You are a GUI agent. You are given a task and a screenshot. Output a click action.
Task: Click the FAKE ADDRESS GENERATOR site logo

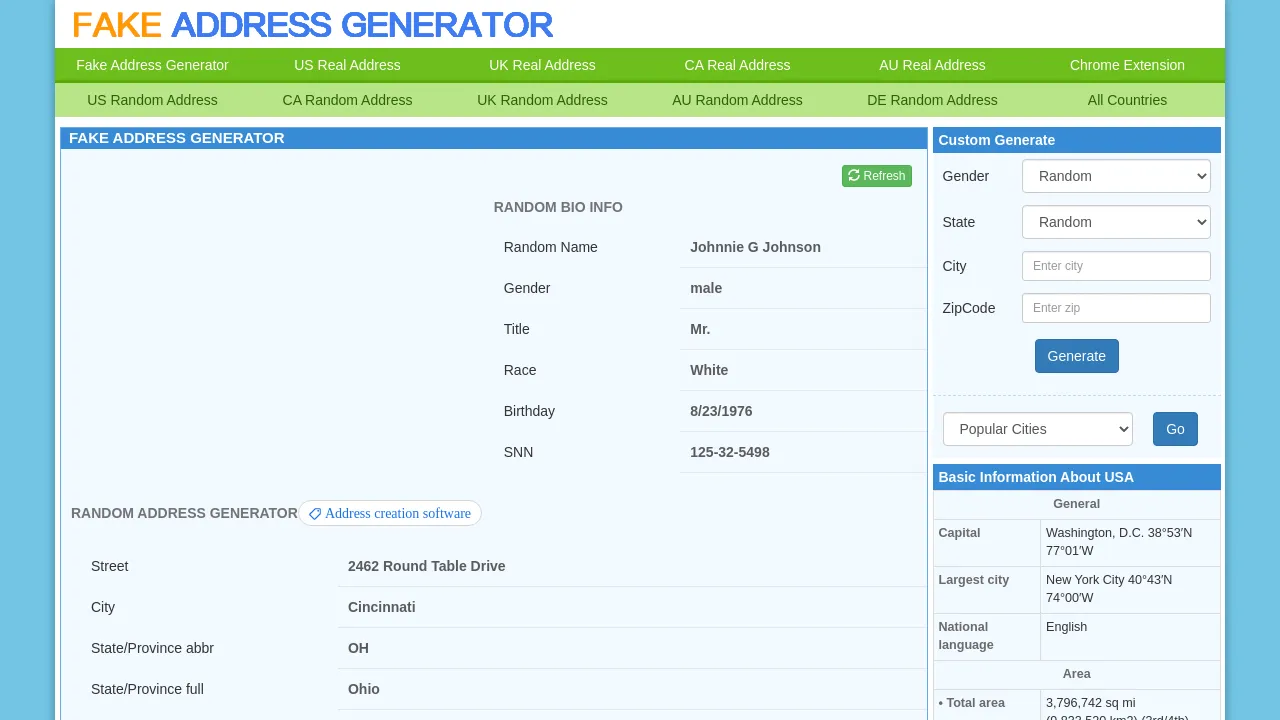coord(311,25)
